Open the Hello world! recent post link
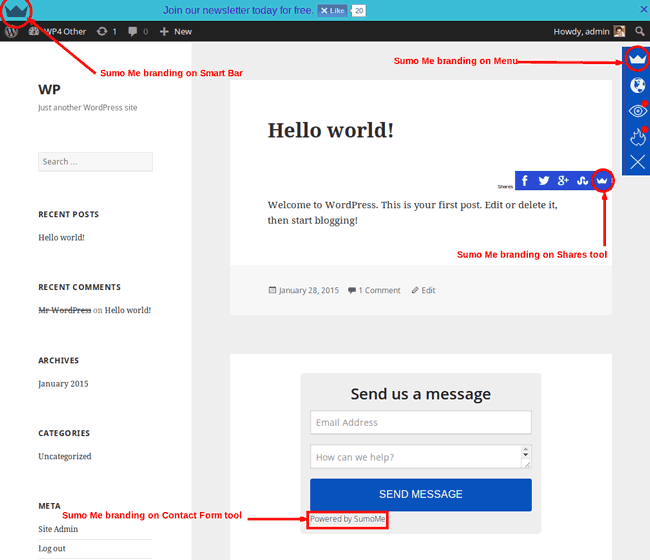Screen dimensions: 650x560 click(x=61, y=237)
